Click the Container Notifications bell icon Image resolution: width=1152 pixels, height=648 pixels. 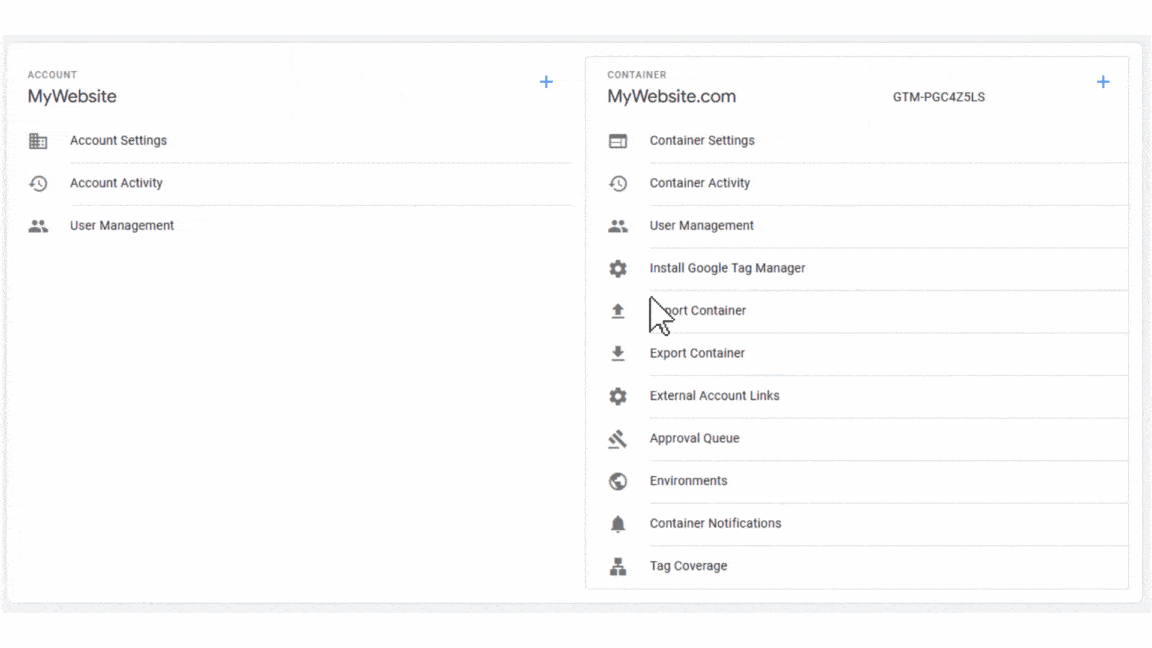pos(618,524)
